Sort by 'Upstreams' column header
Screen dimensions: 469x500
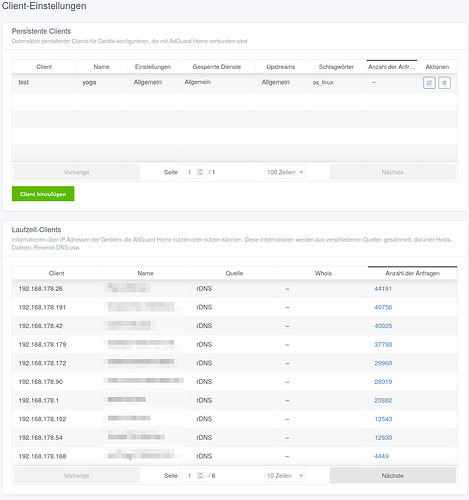point(281,67)
